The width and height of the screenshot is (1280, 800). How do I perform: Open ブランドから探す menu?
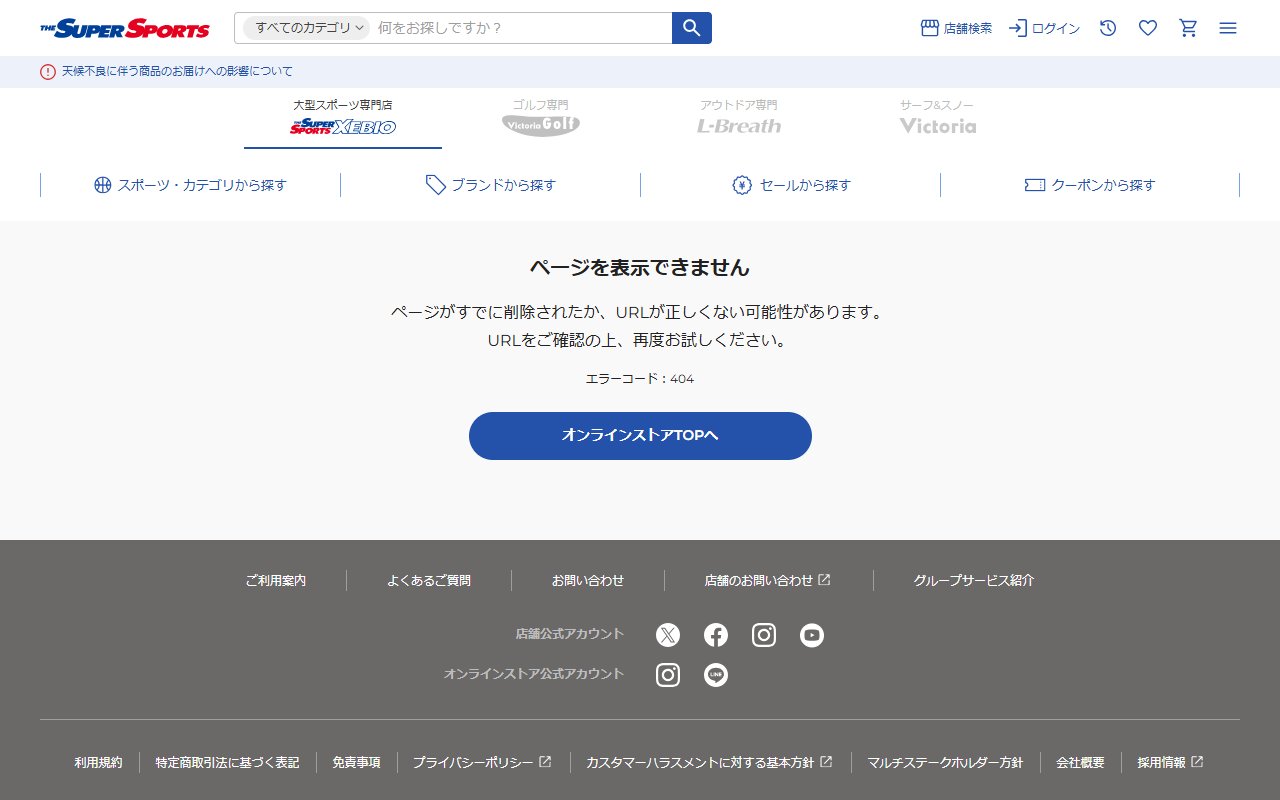click(x=490, y=185)
